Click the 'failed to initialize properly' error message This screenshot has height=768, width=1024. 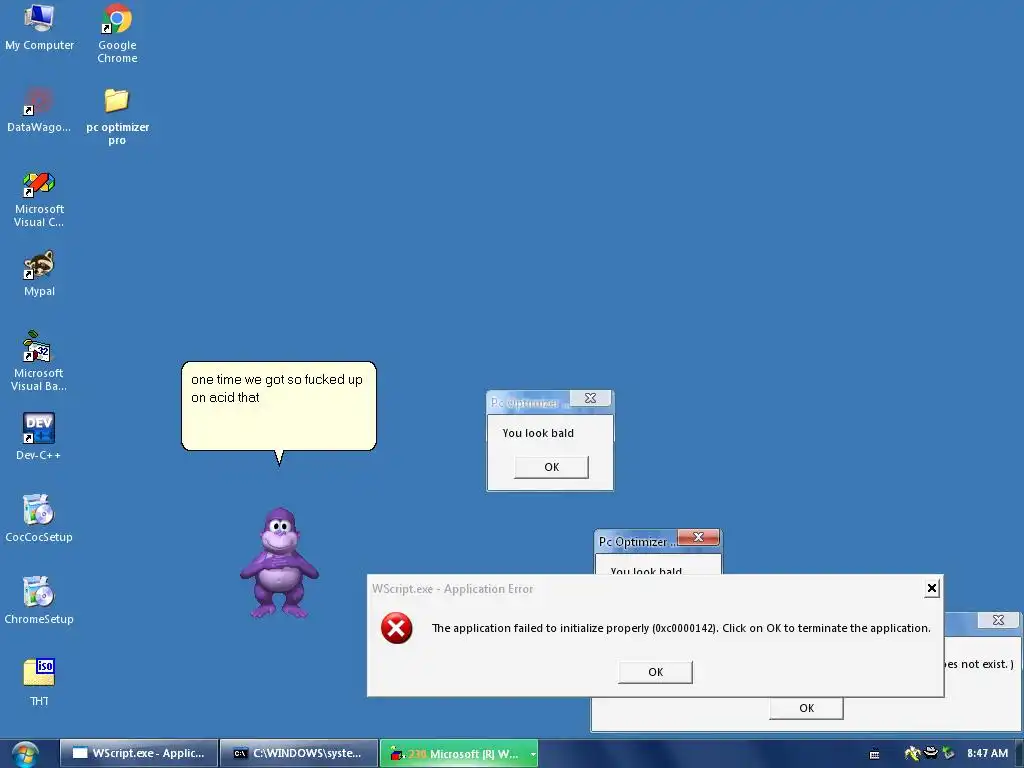tap(680, 628)
